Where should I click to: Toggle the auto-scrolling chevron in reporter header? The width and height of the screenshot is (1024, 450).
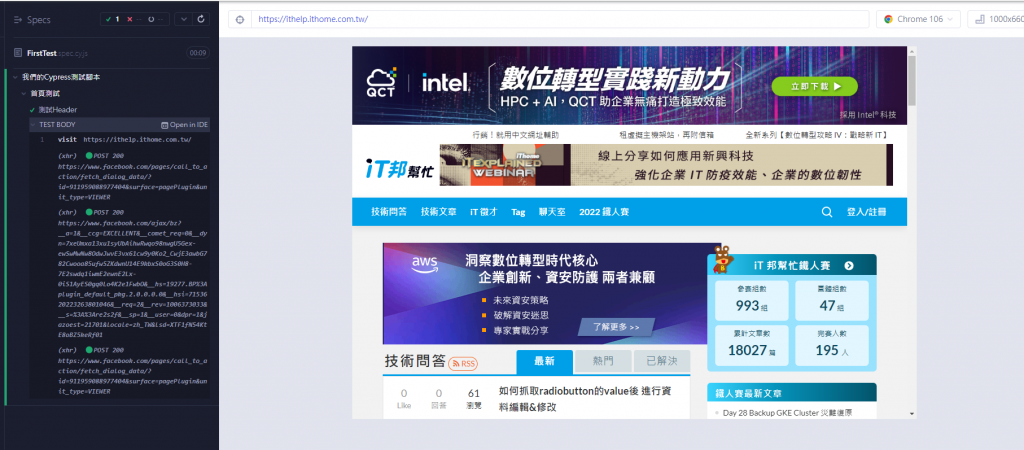click(x=184, y=20)
